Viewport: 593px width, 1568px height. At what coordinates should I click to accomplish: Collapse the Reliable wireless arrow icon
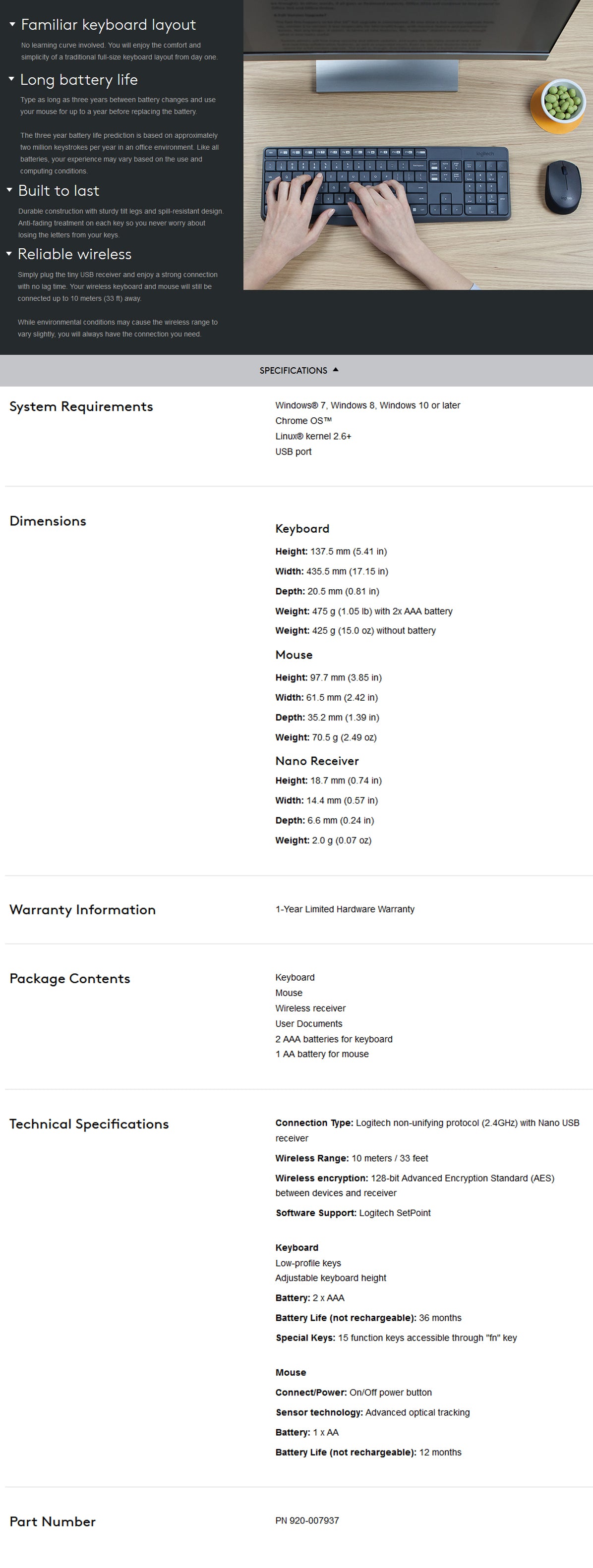(x=9, y=253)
